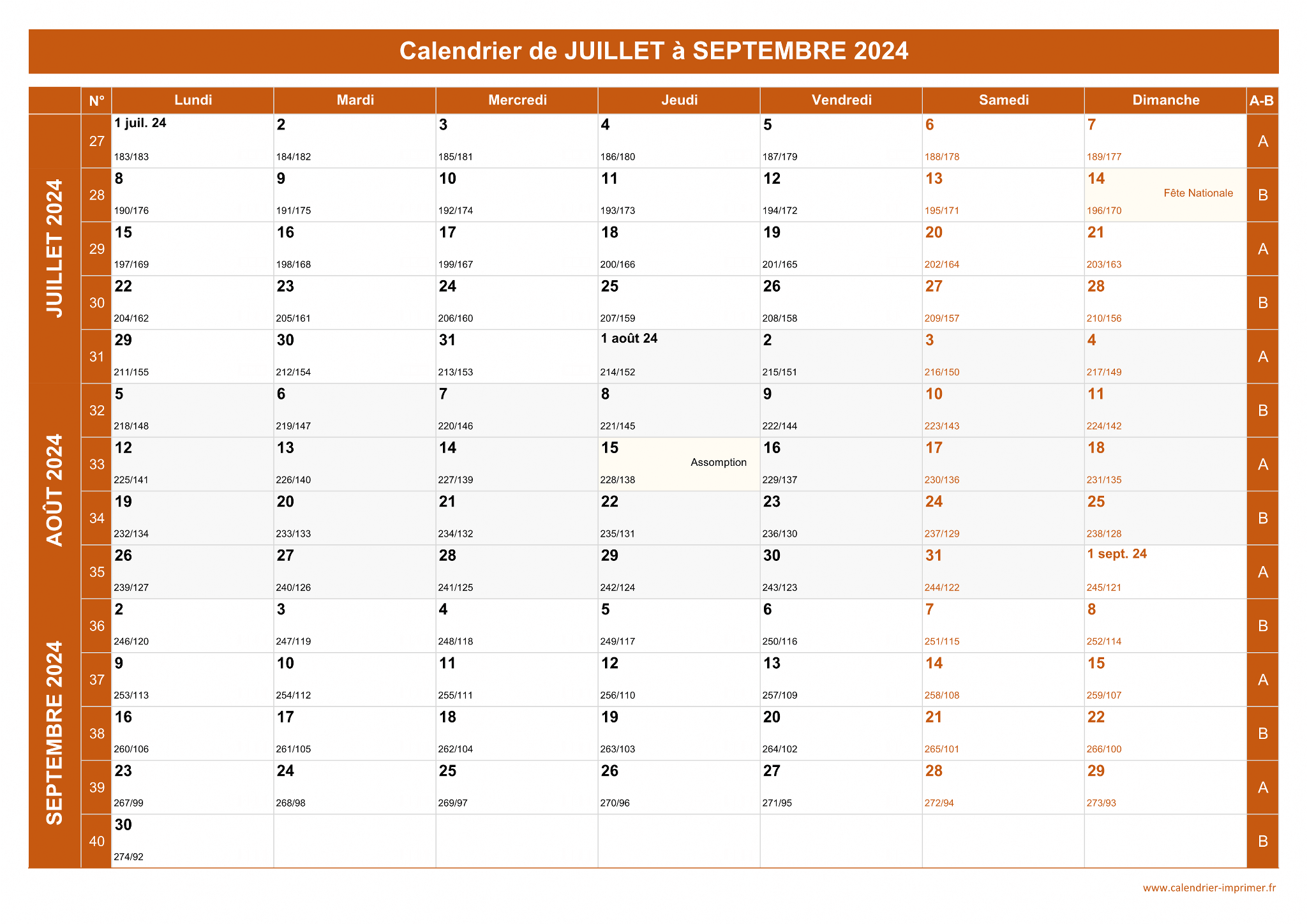
Task: Select the JUILLET 2024 month label
Action: click(x=55, y=248)
